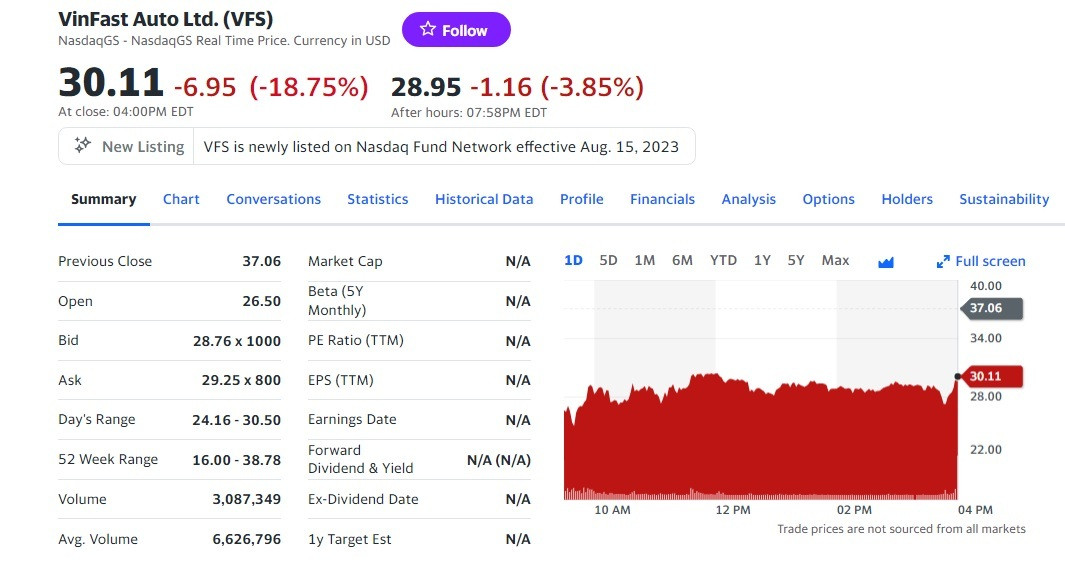
Task: Open the Financials tab
Action: tap(662, 199)
